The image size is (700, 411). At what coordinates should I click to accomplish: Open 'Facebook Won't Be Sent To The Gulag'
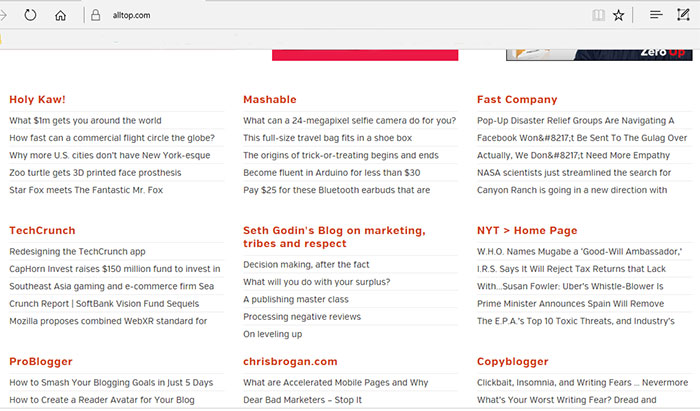[x=582, y=138]
